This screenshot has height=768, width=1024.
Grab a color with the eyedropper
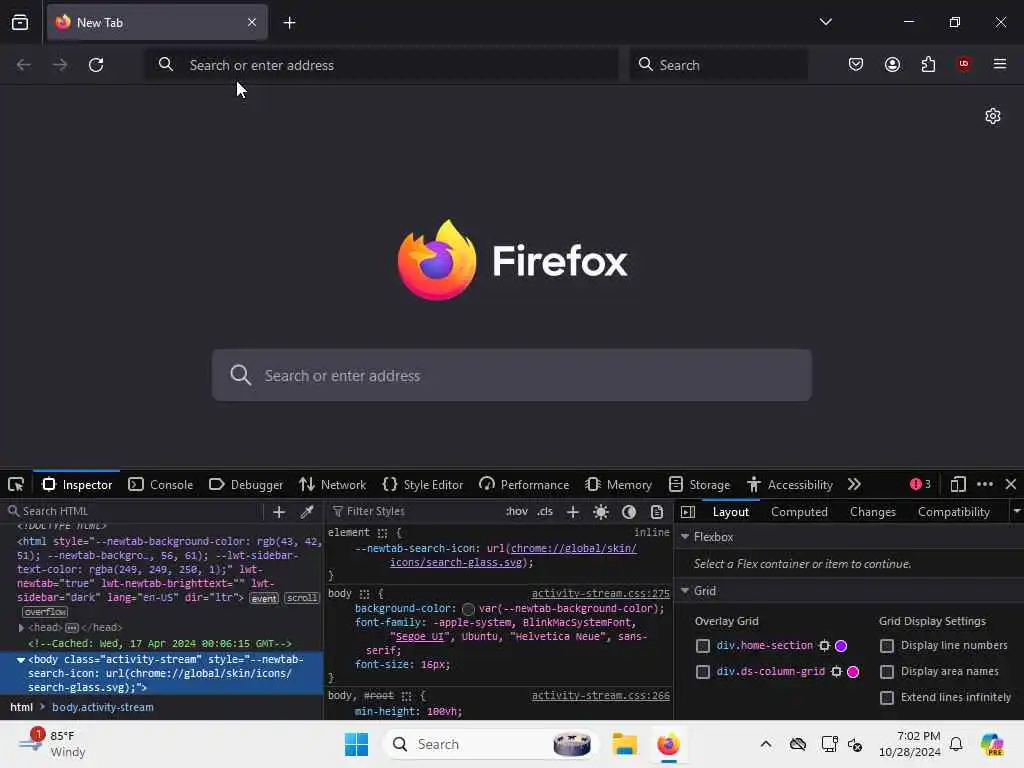(307, 512)
